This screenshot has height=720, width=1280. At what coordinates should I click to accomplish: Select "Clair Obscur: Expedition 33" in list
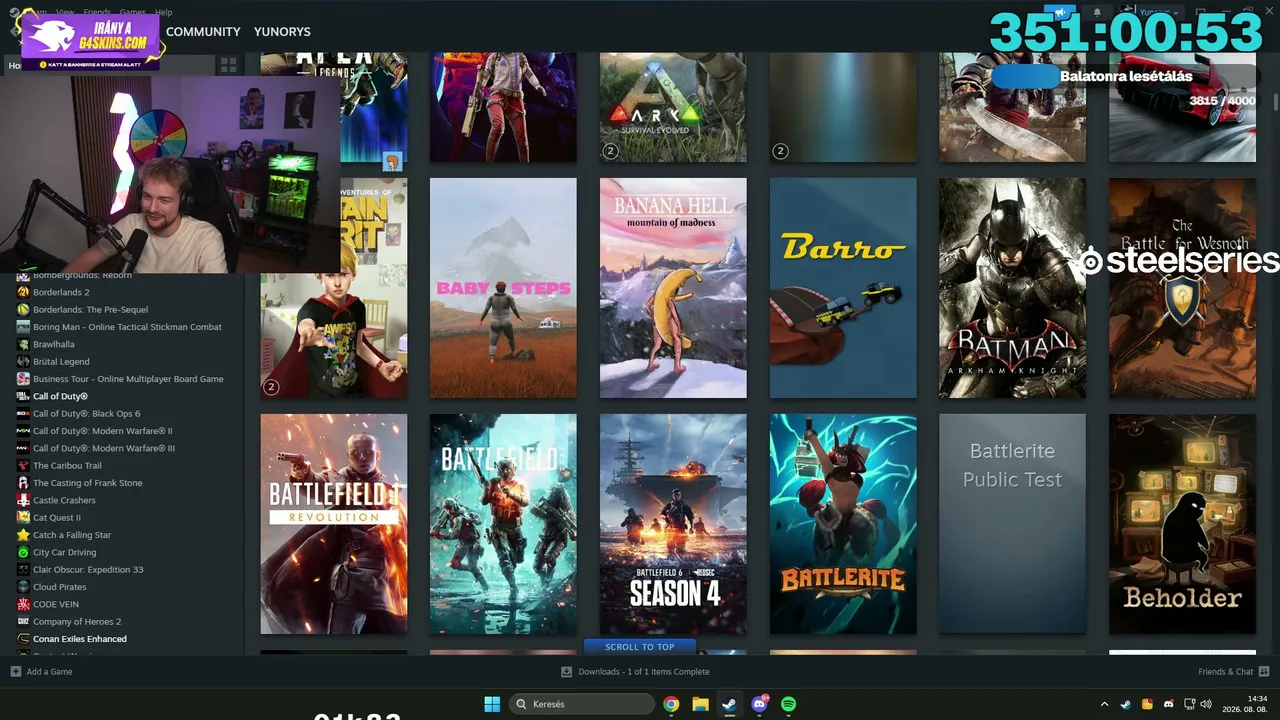[x=88, y=569]
